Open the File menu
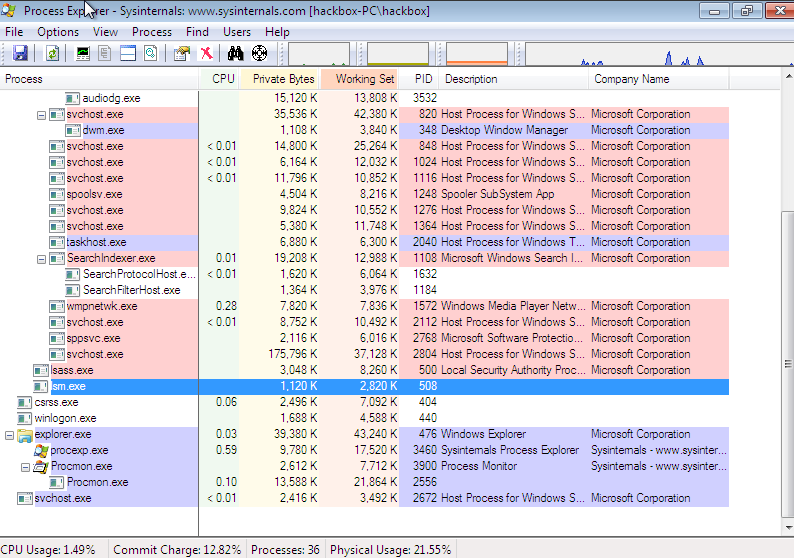Screen dimensions: 794x558 [x=14, y=32]
